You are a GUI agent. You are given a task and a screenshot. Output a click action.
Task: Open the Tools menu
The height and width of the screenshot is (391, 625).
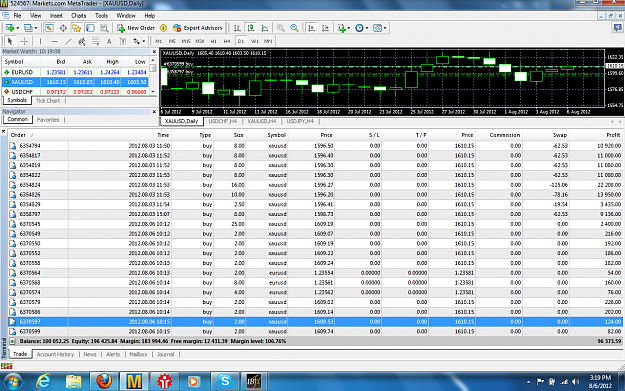(x=101, y=16)
